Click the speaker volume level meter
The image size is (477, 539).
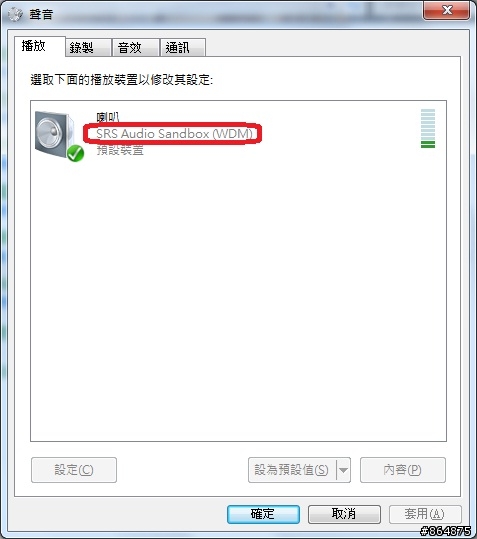pyautogui.click(x=428, y=129)
